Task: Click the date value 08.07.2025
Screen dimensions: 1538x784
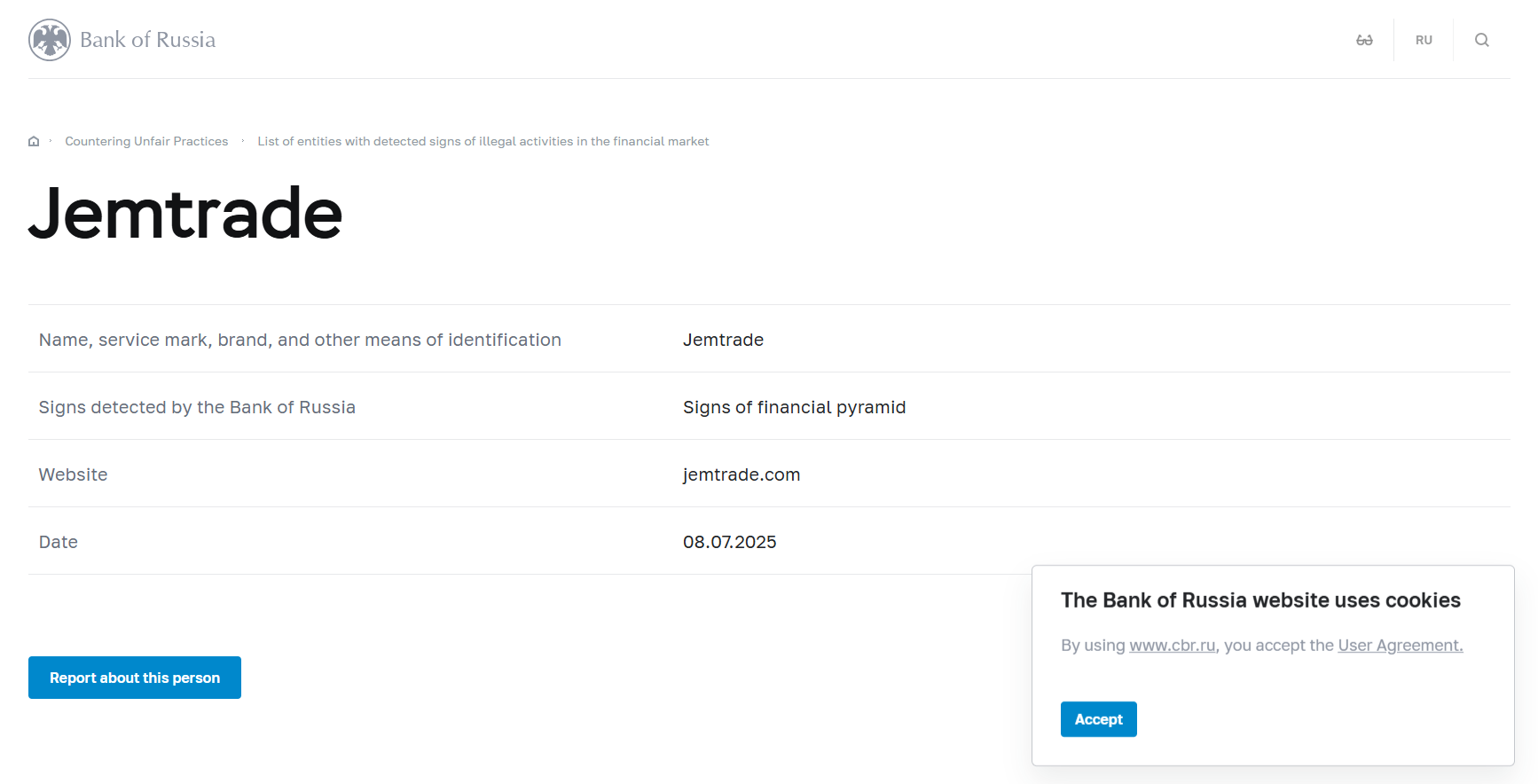Action: (x=729, y=542)
